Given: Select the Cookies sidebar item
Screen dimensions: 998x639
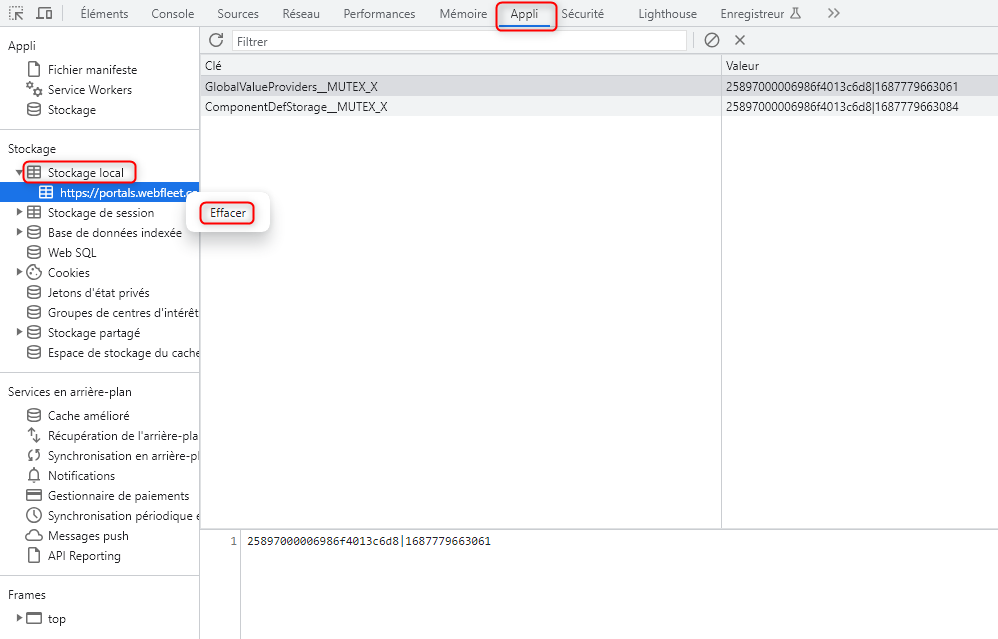Looking at the screenshot, I should (x=68, y=273).
